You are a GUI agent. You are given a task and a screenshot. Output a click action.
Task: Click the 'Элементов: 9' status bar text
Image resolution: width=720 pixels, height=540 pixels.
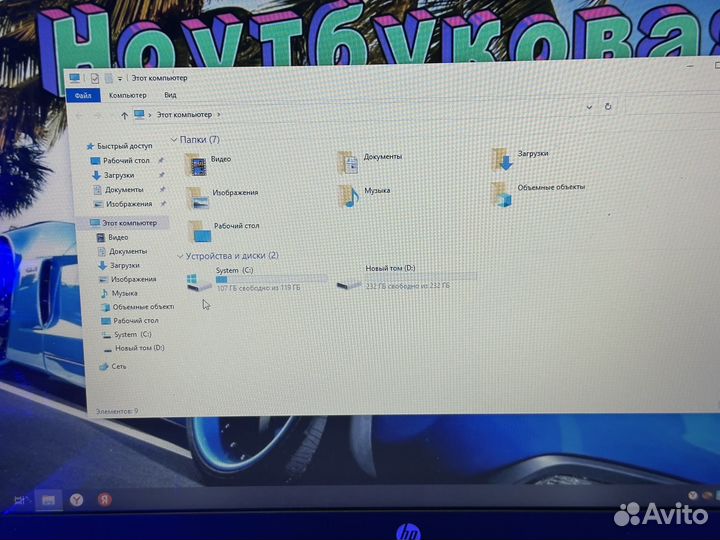click(117, 411)
